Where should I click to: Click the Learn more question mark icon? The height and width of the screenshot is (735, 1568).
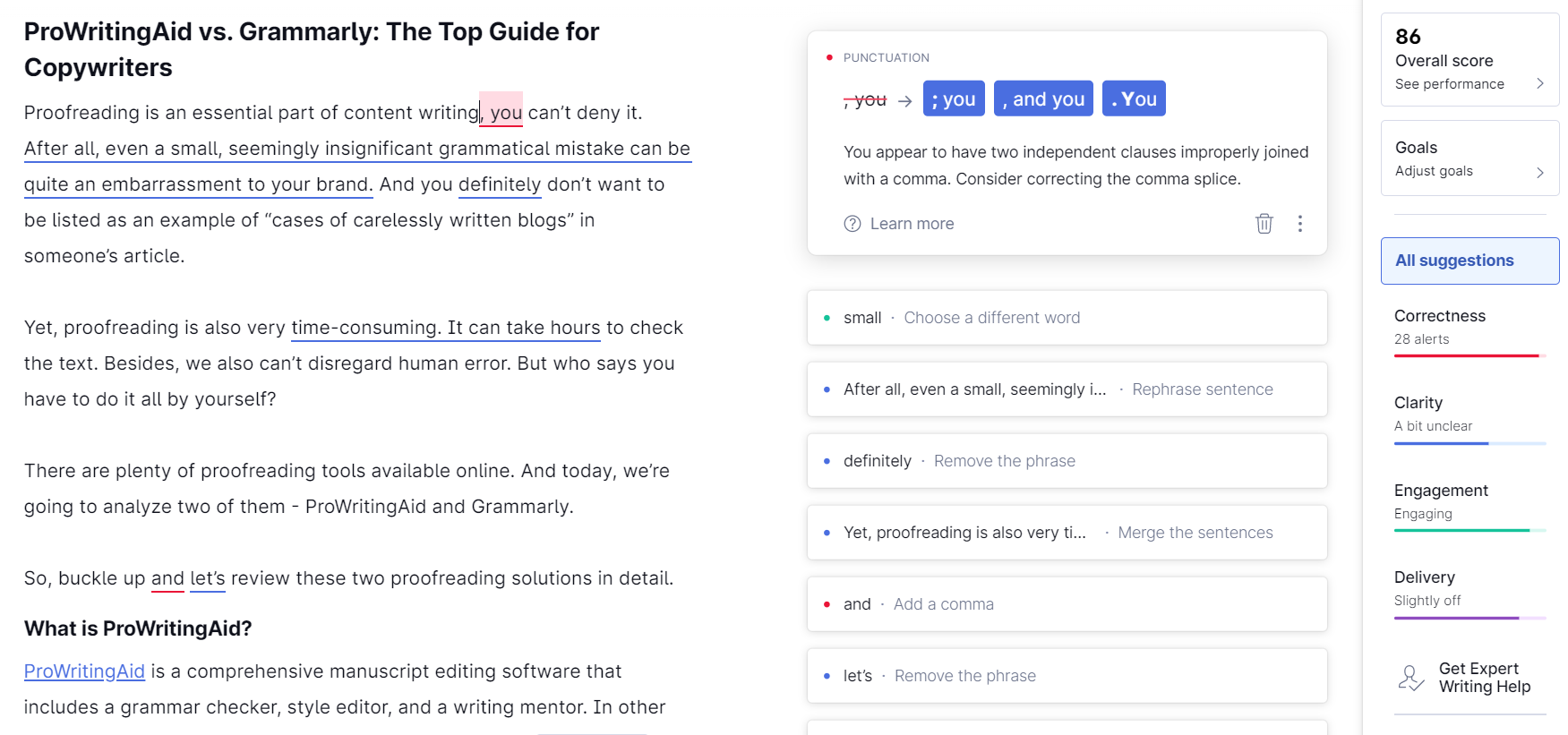point(853,224)
